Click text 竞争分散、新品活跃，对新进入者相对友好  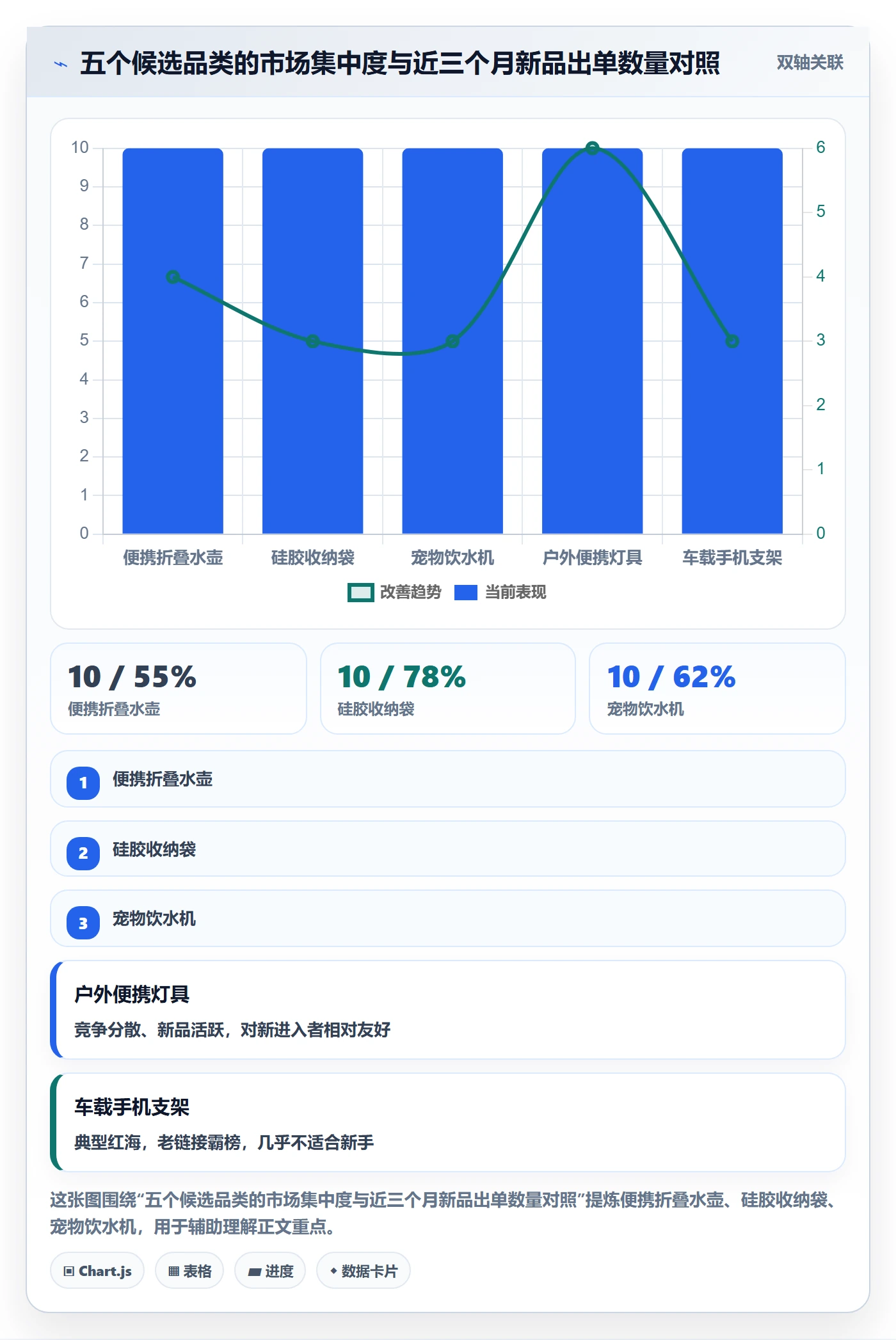pyautogui.click(x=232, y=1030)
